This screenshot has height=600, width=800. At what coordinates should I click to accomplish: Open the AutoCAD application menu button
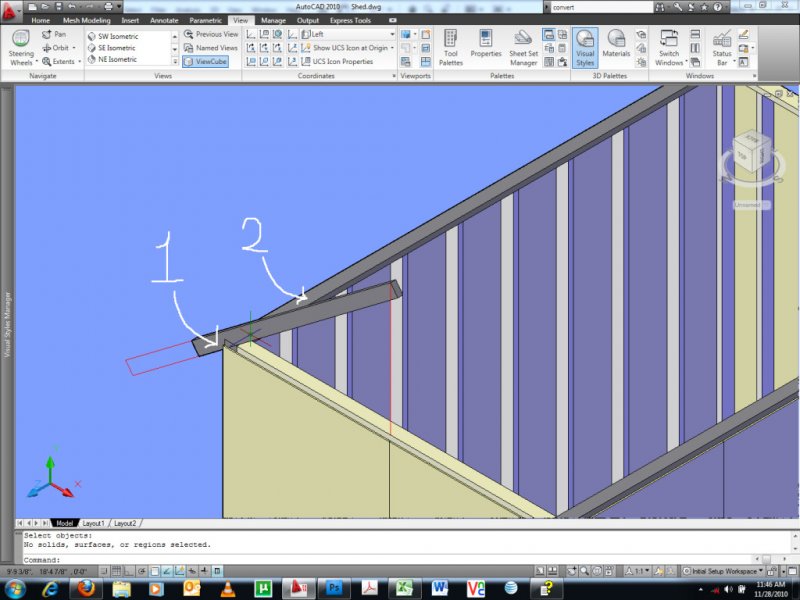coord(11,11)
